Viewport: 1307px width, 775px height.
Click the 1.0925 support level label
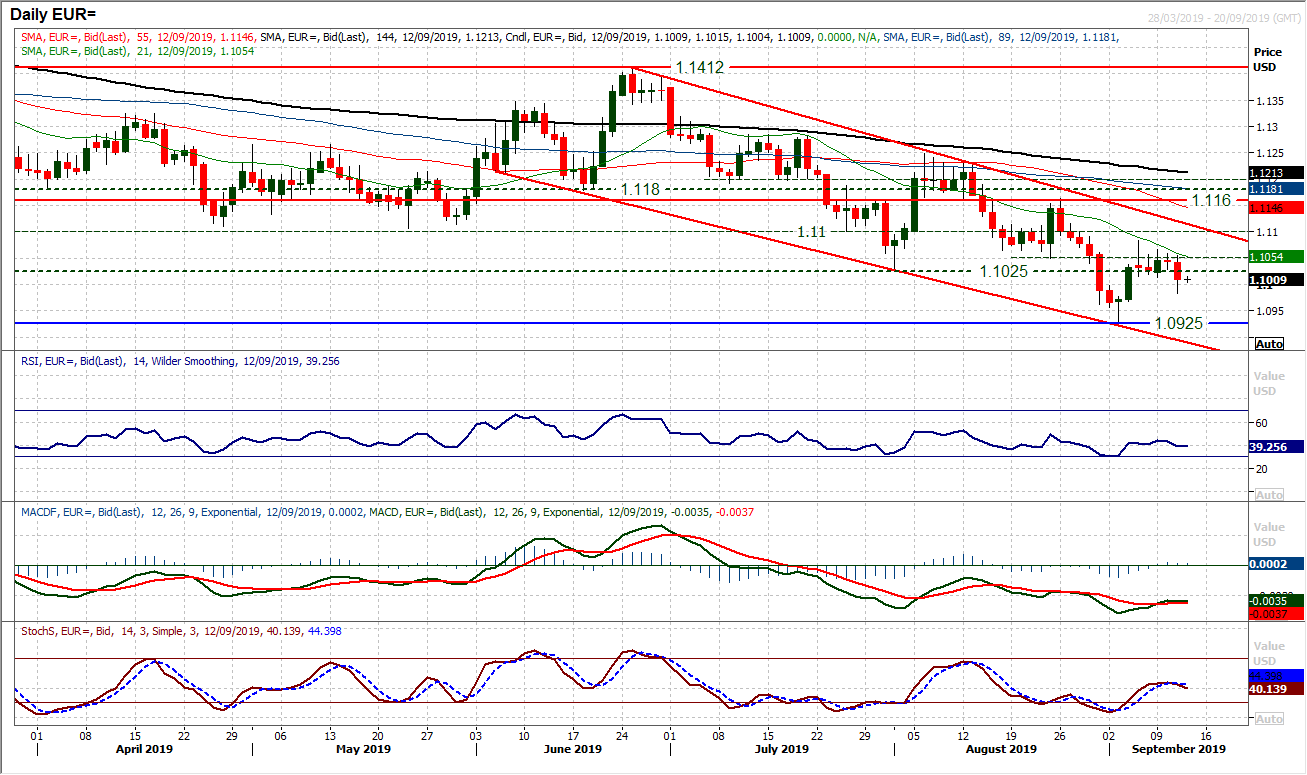pos(1181,323)
